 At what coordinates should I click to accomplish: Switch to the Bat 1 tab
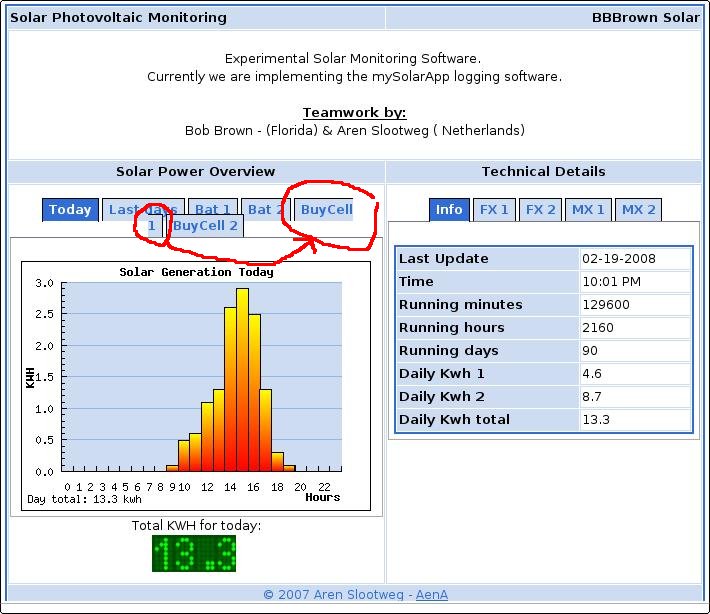coord(212,210)
